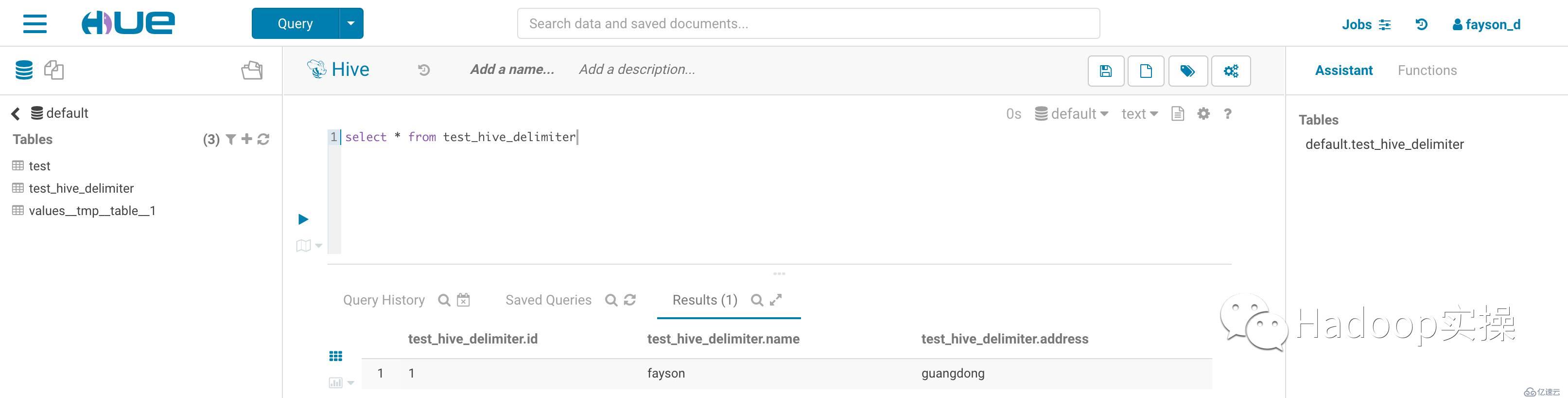Expand the default database dropdown
Image resolution: width=1568 pixels, height=398 pixels.
1071,114
